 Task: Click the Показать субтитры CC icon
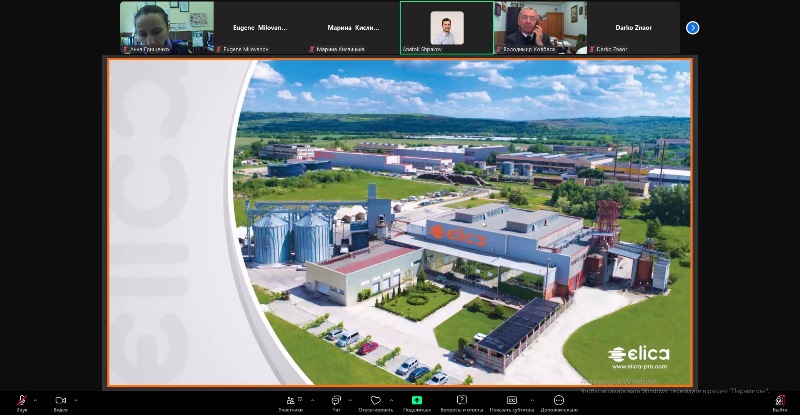[512, 400]
